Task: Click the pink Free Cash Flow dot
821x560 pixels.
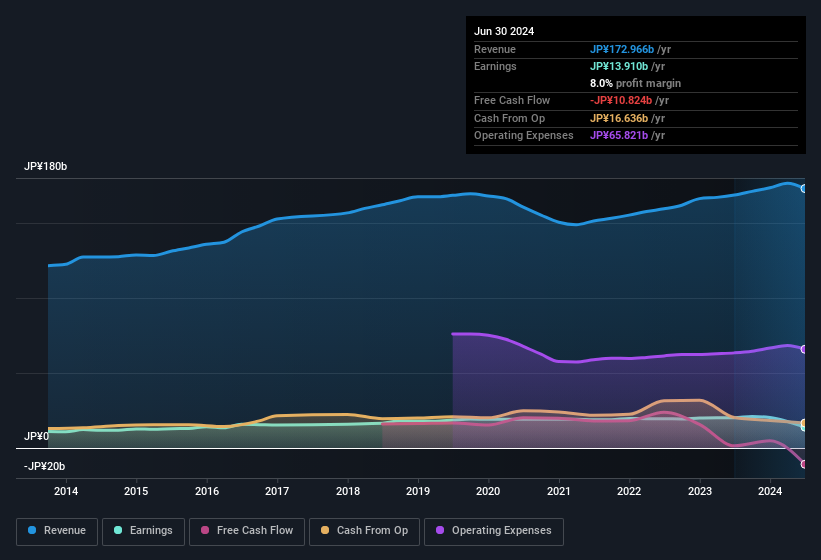Action: pos(205,531)
